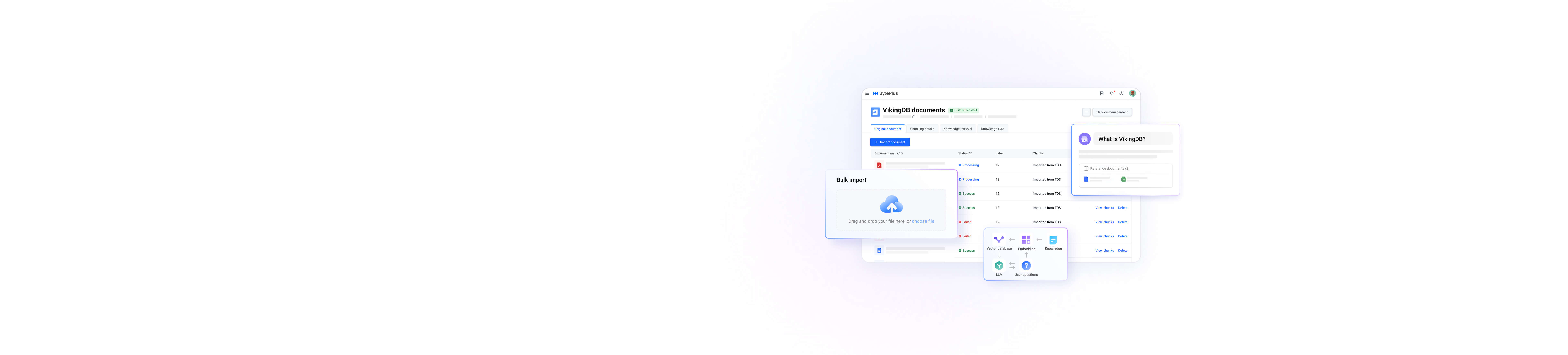Select the User questions icon in diagram
Screen dimensions: 1568x355
click(x=1026, y=266)
